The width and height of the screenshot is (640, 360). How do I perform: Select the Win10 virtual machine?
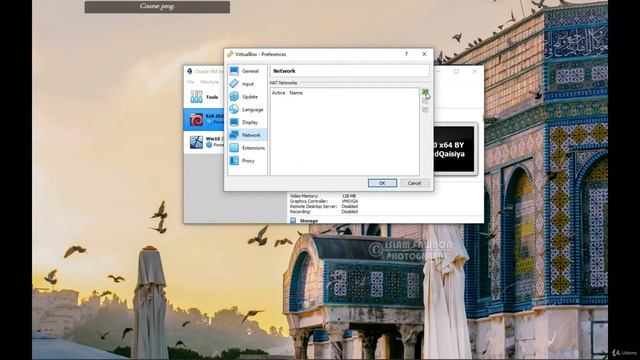204,142
